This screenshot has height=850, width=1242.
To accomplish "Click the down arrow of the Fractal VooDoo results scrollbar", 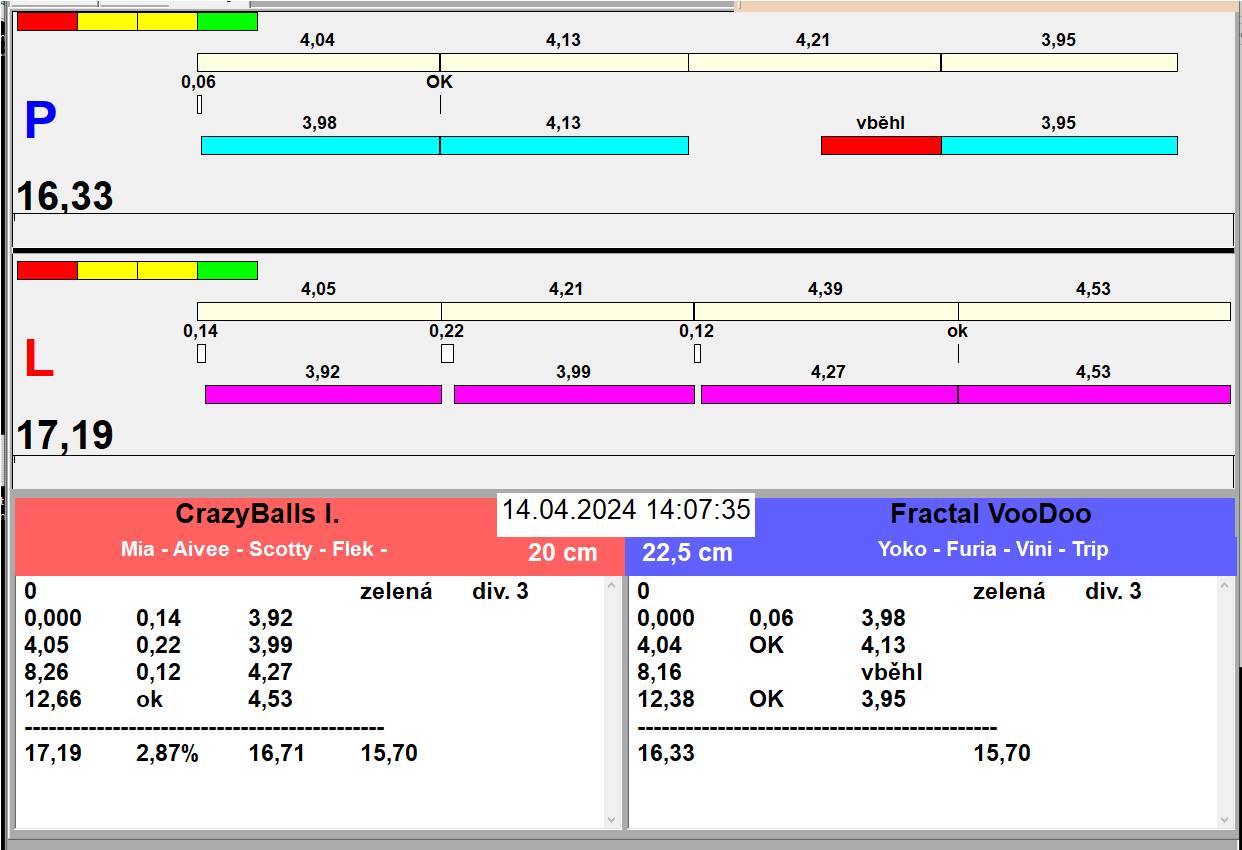I will (x=1225, y=820).
